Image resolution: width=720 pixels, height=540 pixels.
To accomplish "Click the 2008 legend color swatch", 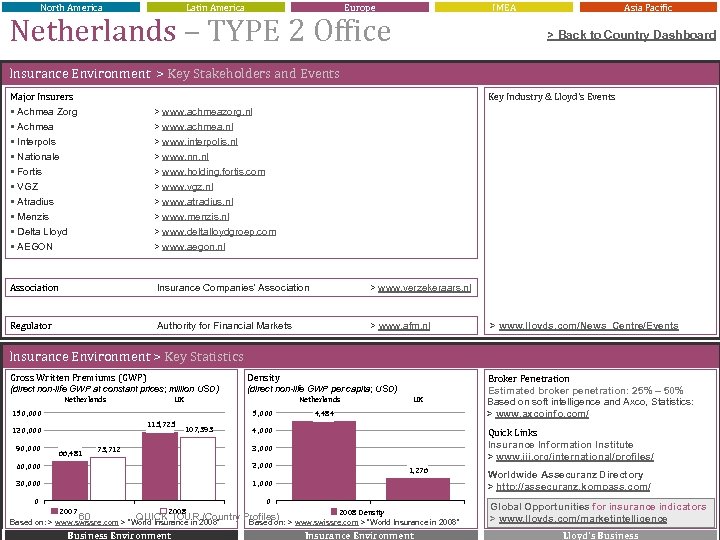I will point(163,511).
